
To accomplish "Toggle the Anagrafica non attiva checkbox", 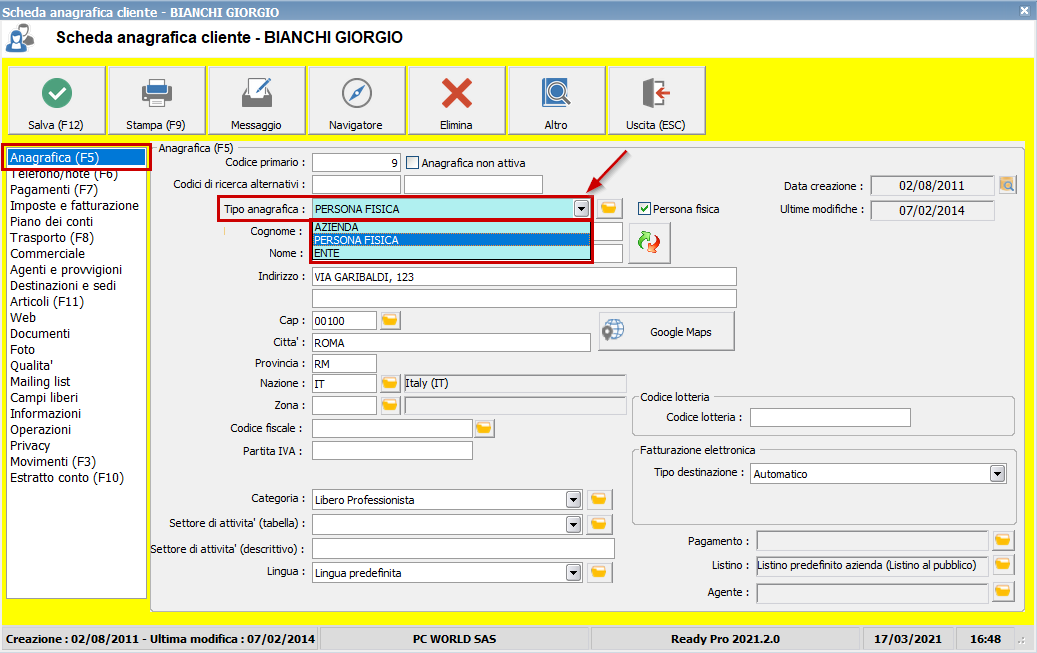I will 412,163.
